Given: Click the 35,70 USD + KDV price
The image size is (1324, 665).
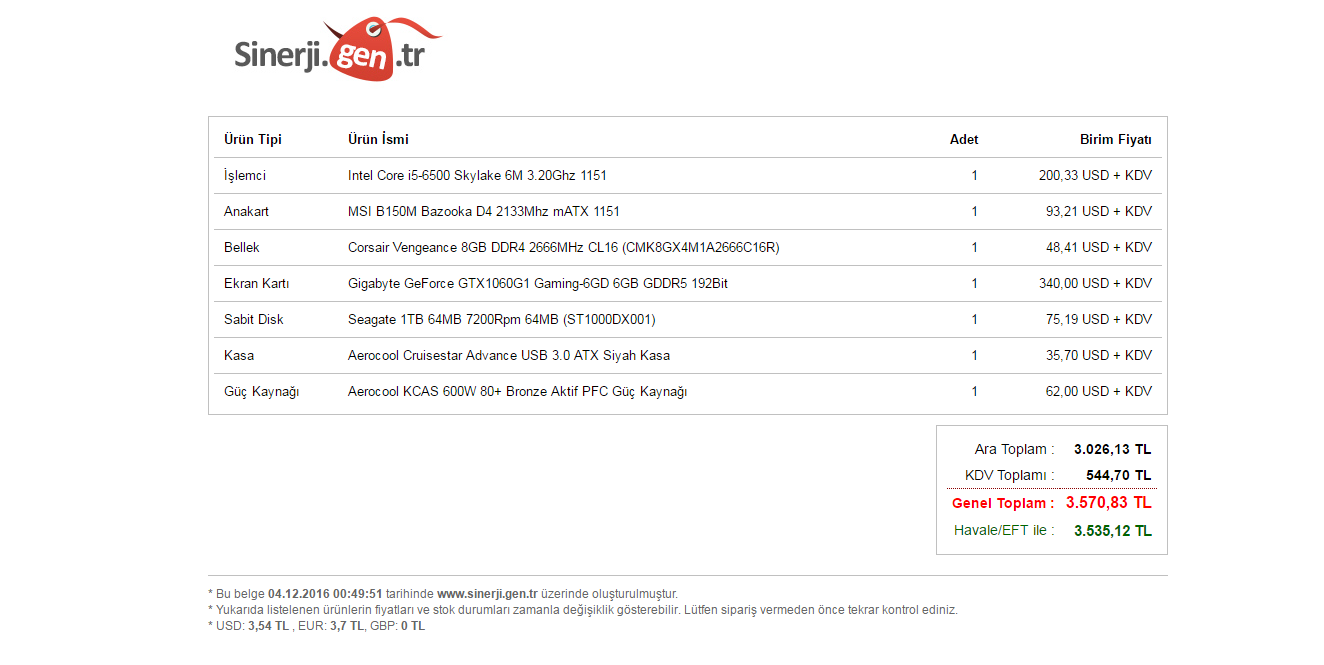Looking at the screenshot, I should 1099,355.
